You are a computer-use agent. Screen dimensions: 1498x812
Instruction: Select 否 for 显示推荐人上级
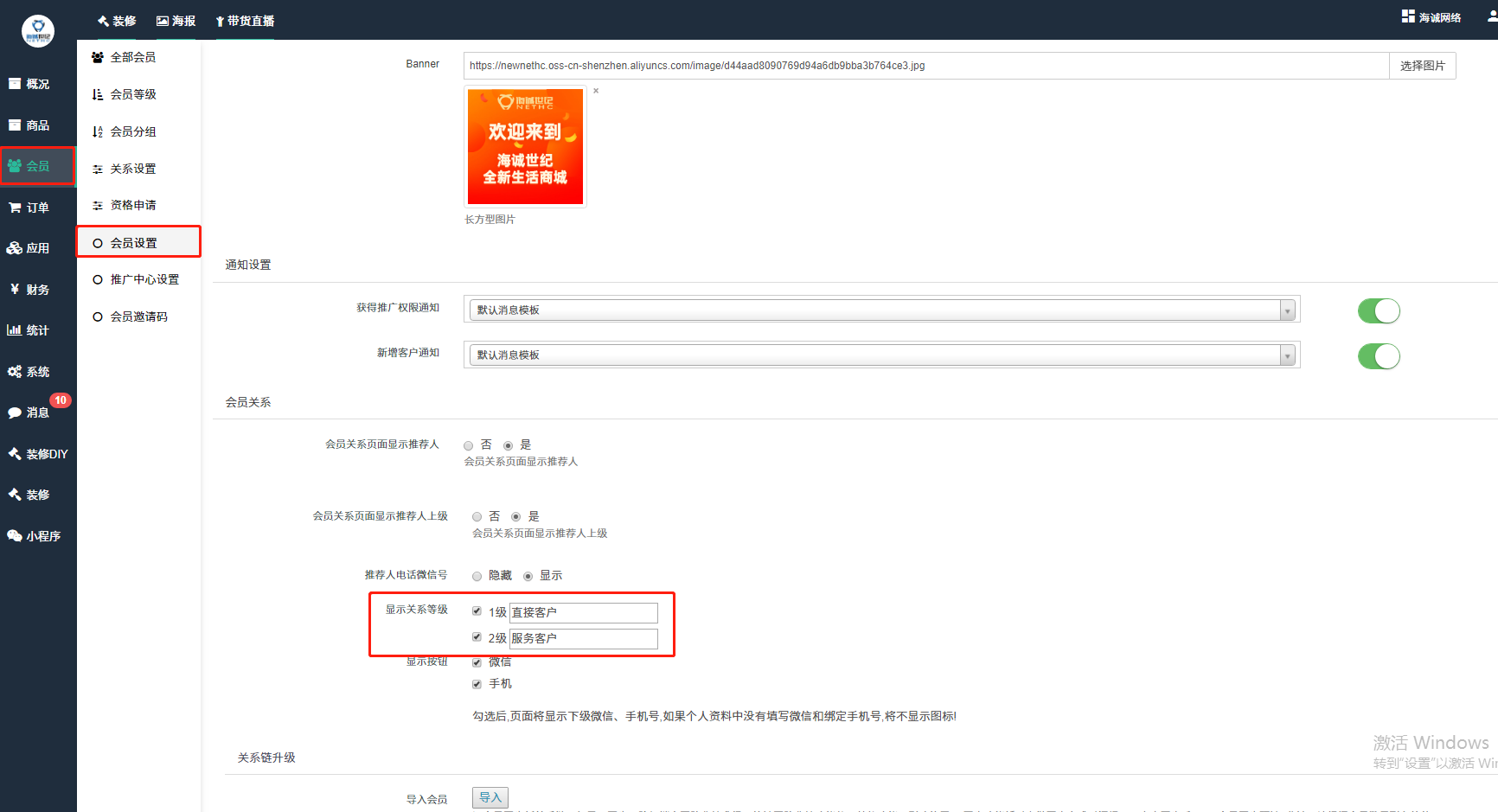[477, 517]
